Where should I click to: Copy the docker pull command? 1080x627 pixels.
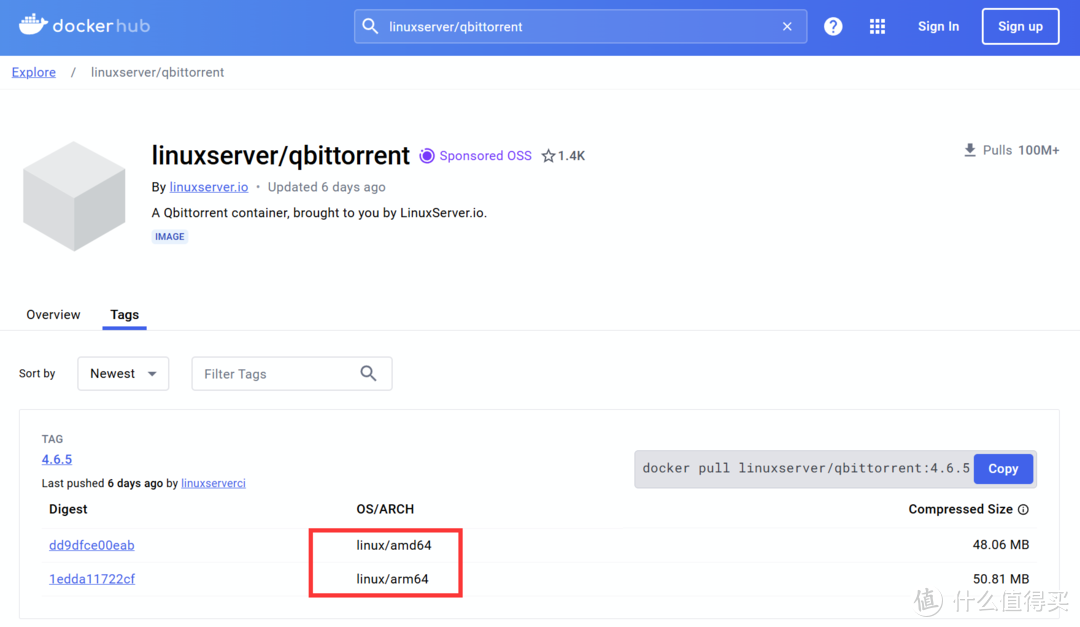[x=1002, y=468]
